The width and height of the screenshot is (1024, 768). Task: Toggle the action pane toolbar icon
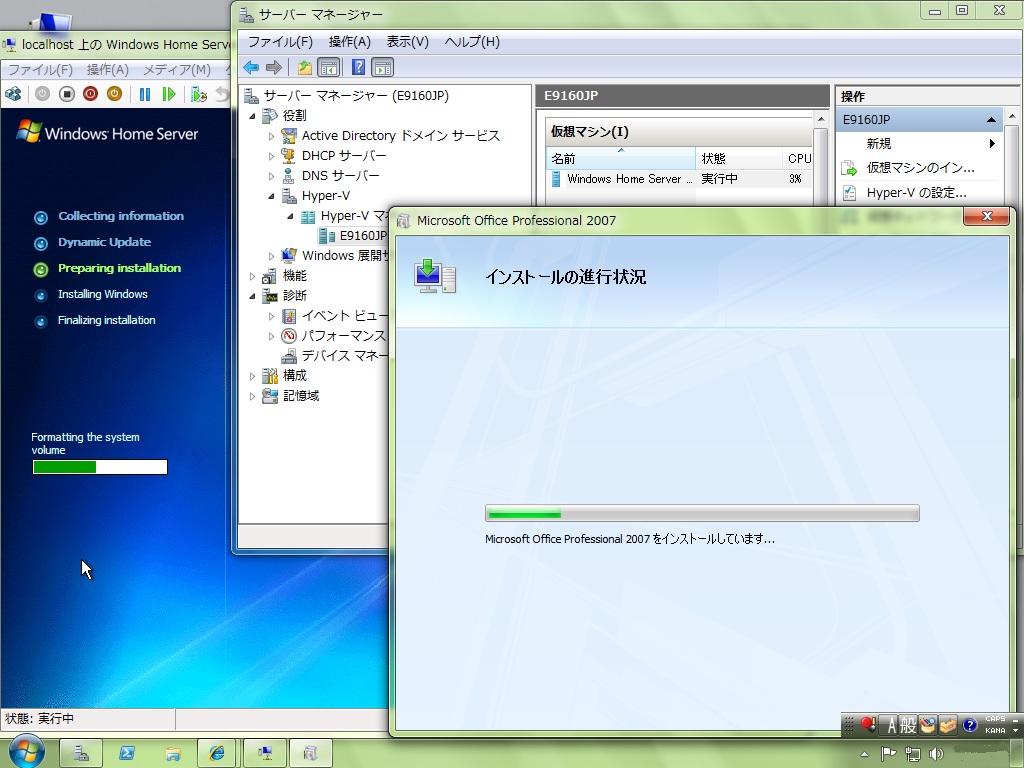[x=383, y=67]
